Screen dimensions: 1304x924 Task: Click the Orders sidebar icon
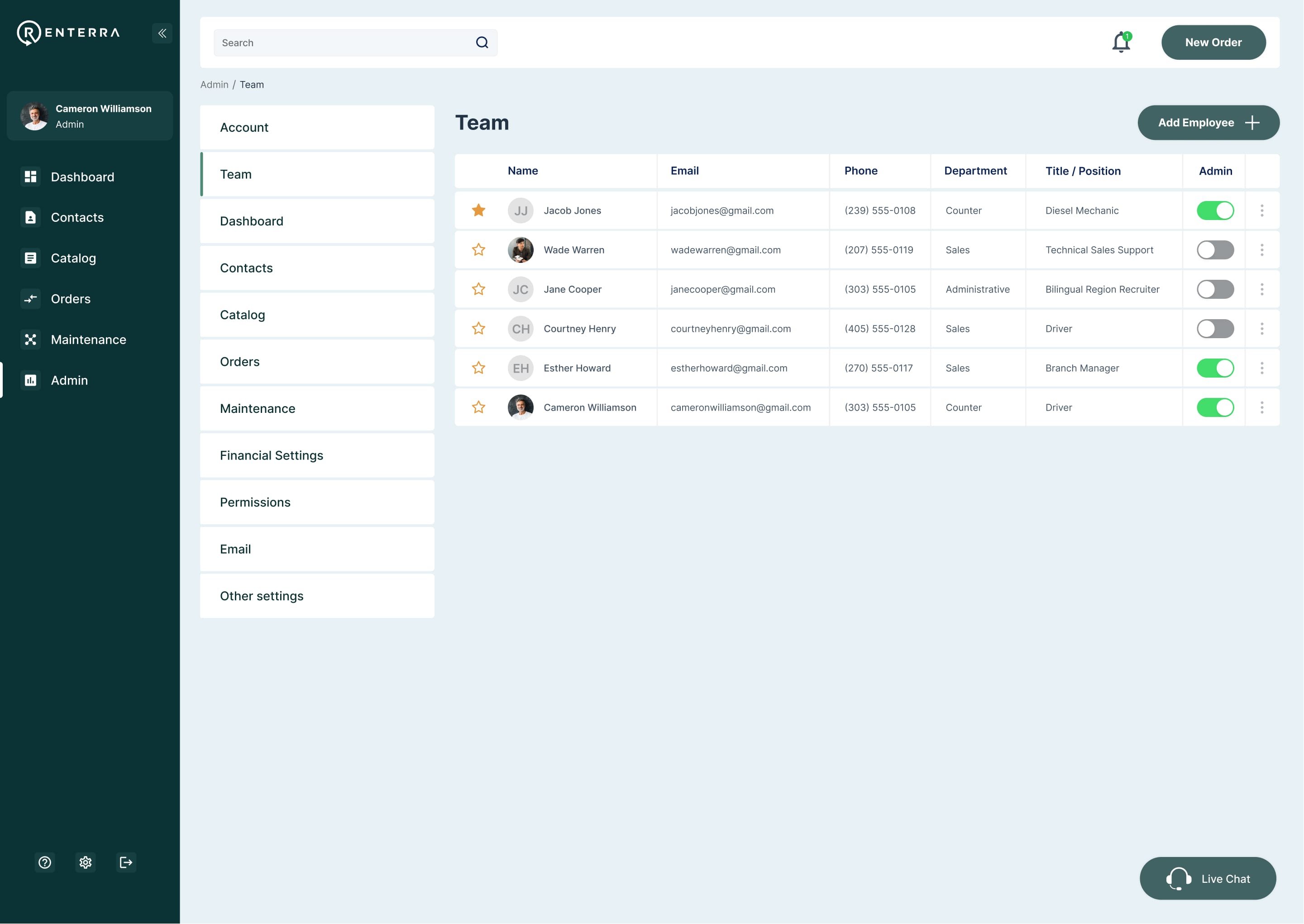tap(31, 299)
